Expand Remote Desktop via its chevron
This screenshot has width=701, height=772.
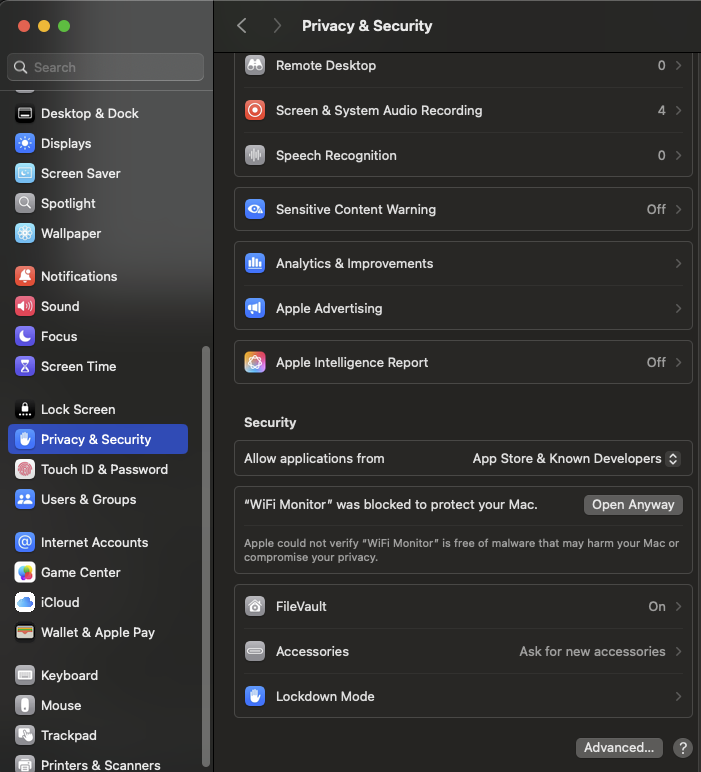[x=678, y=65]
